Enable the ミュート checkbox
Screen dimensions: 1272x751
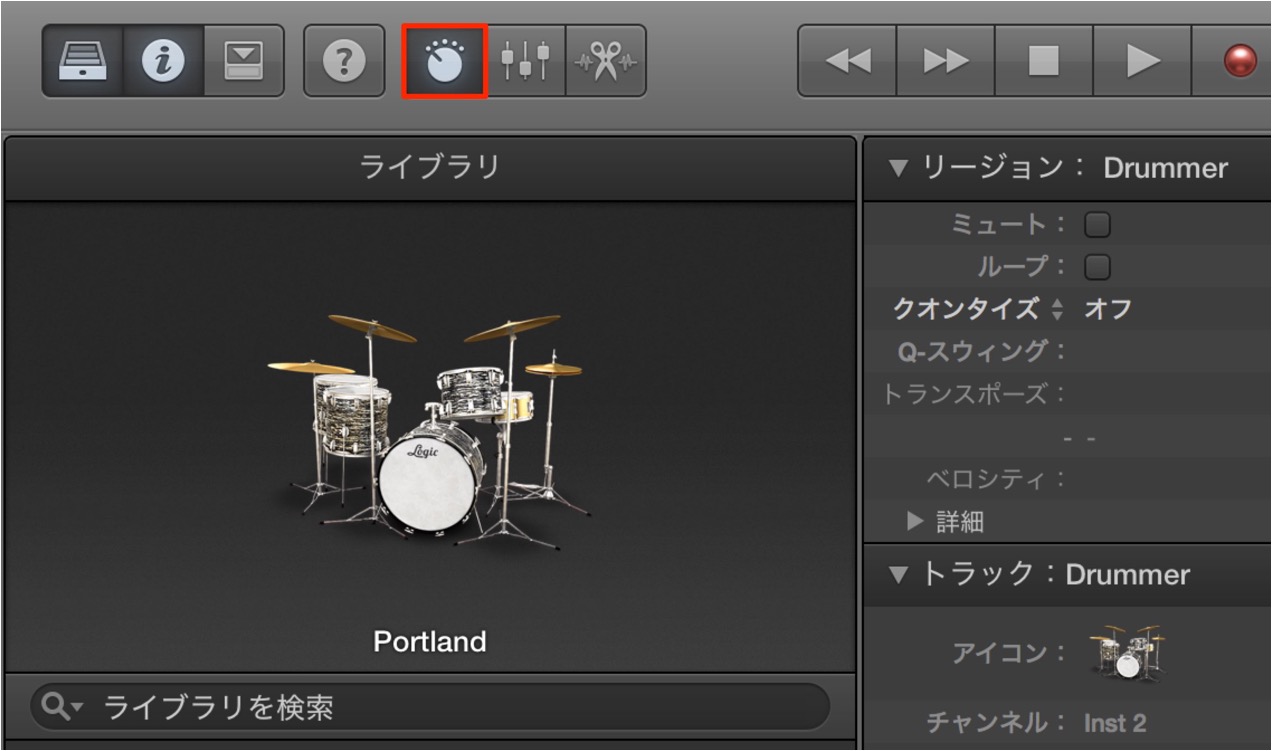(1098, 225)
